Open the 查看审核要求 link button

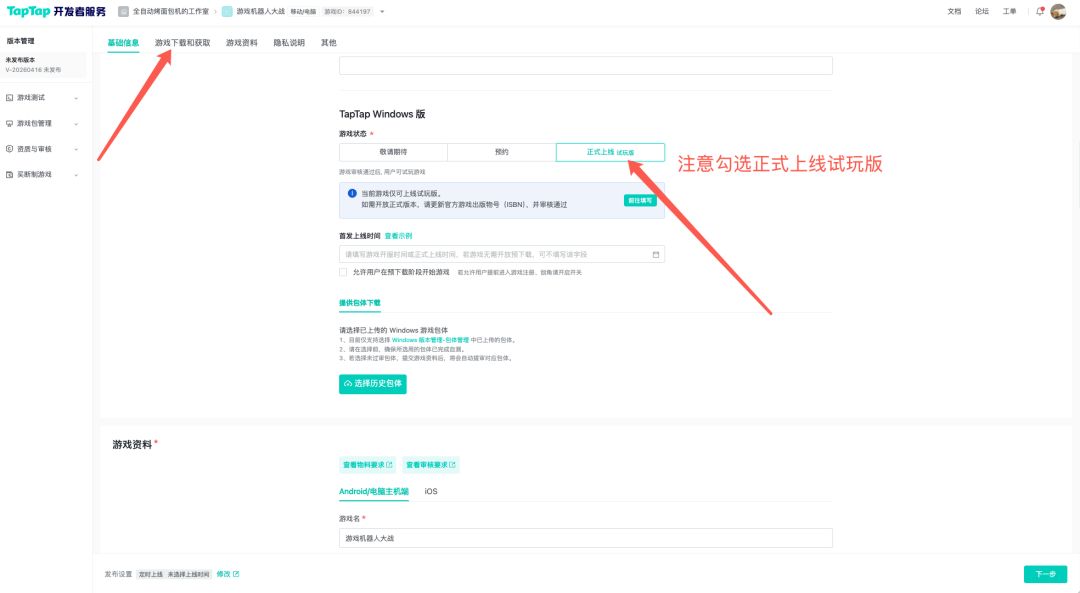tap(430, 465)
